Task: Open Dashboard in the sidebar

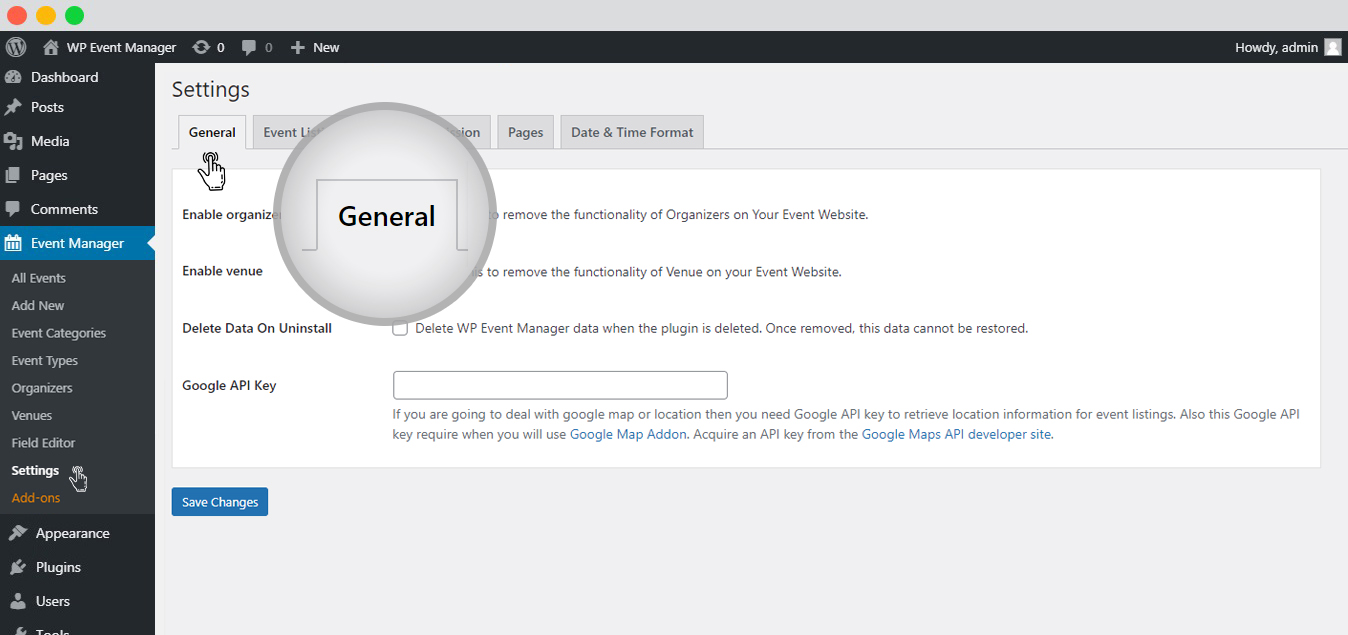Action: [x=64, y=77]
